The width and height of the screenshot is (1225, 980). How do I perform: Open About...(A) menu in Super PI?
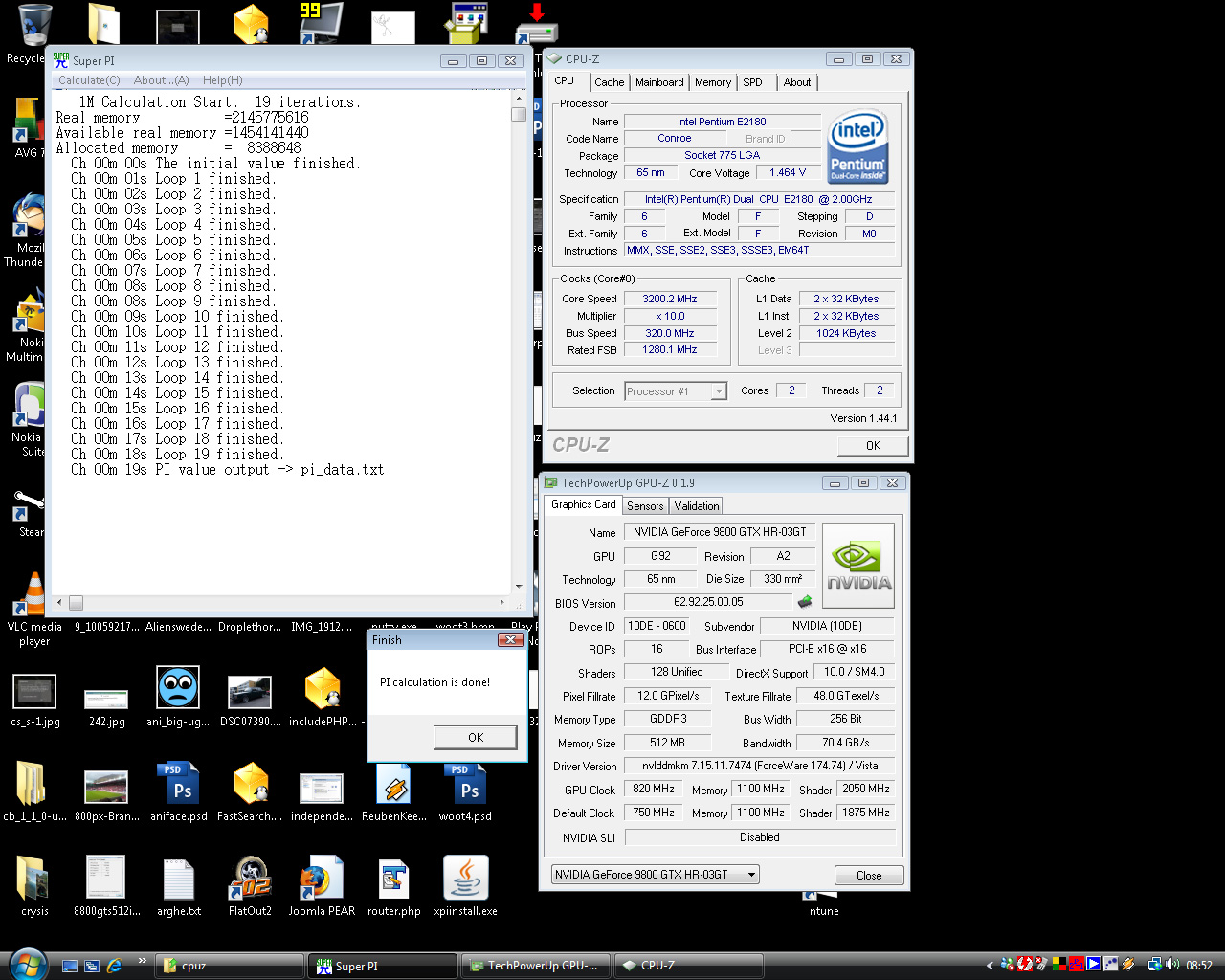coord(161,80)
